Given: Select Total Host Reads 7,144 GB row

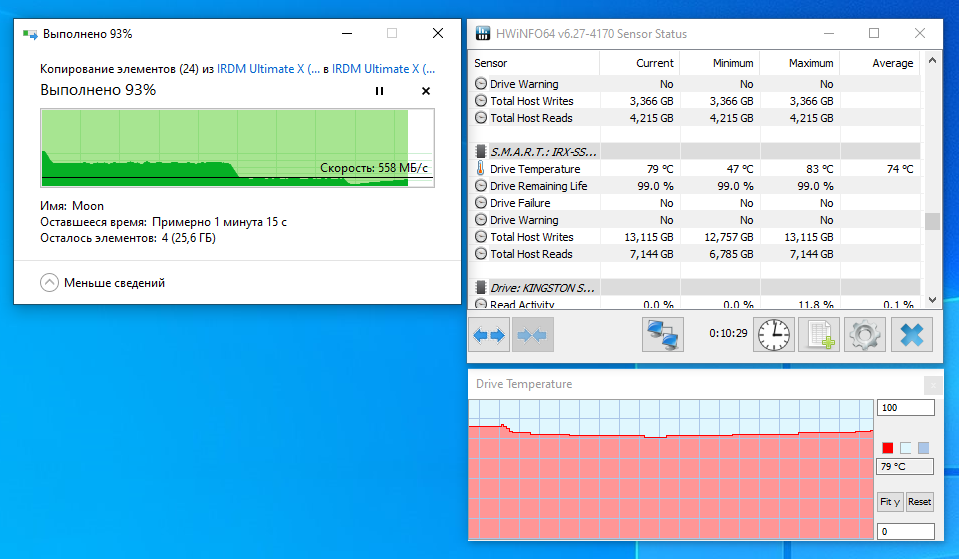Looking at the screenshot, I should click(695, 254).
